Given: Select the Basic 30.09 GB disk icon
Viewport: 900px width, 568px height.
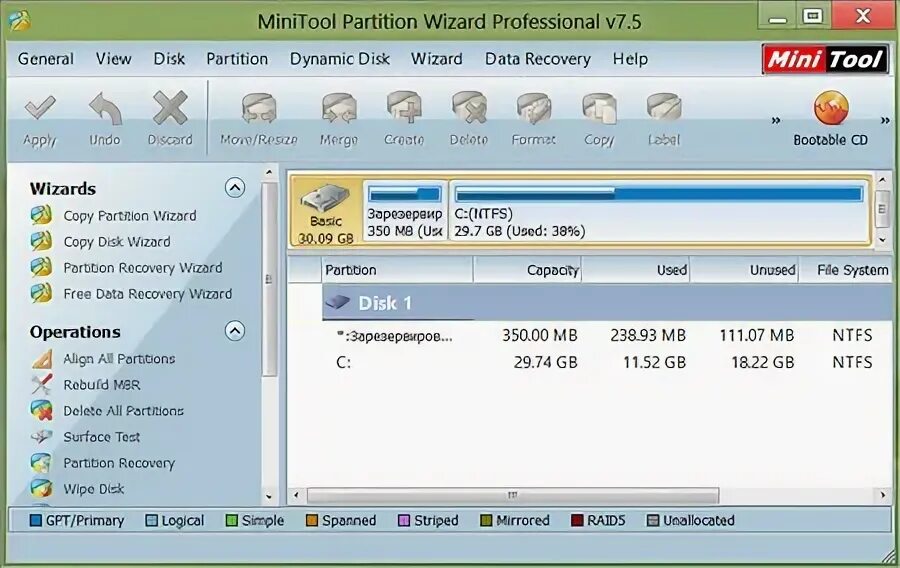Looking at the screenshot, I should [x=325, y=213].
